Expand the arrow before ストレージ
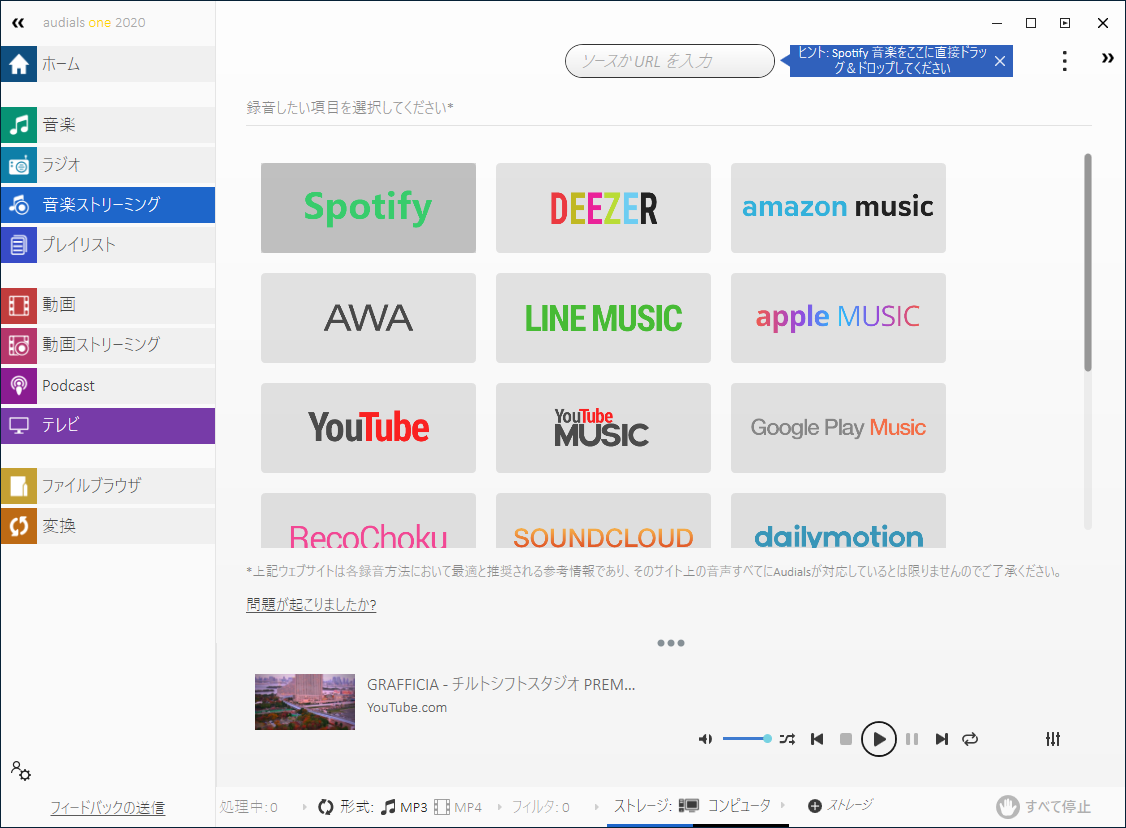 point(597,807)
